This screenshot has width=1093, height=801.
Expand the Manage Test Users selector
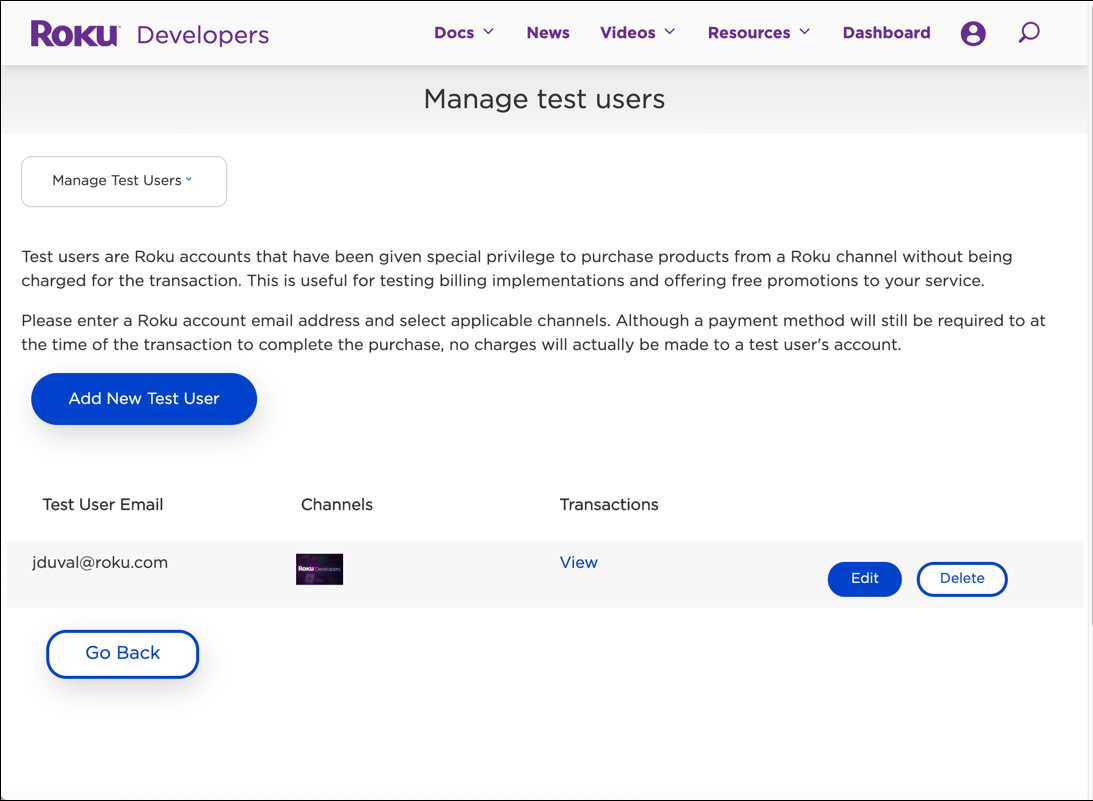[123, 181]
